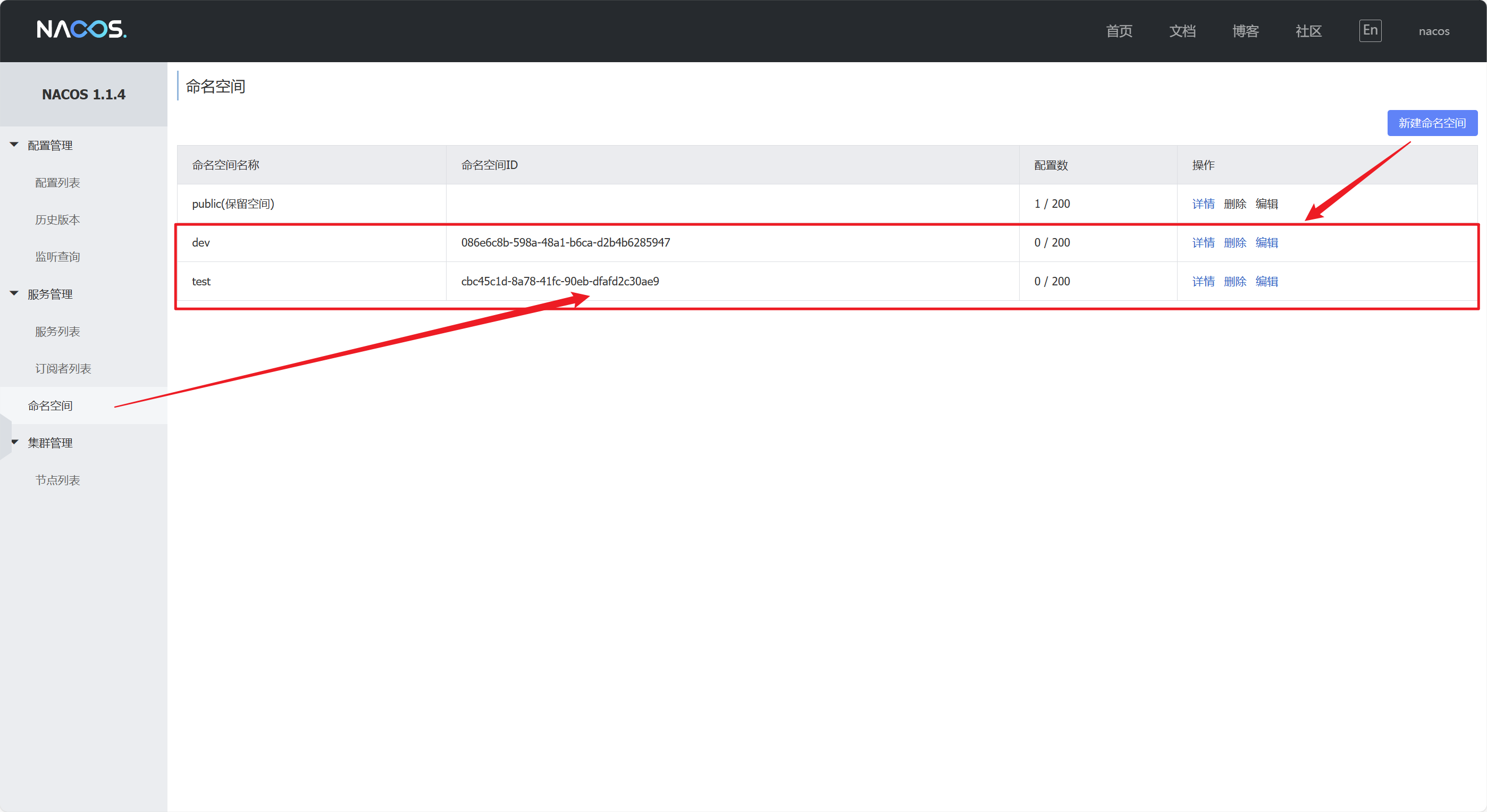1487x812 pixels.
Task: Select 命名空间 in the sidebar
Action: click(50, 405)
